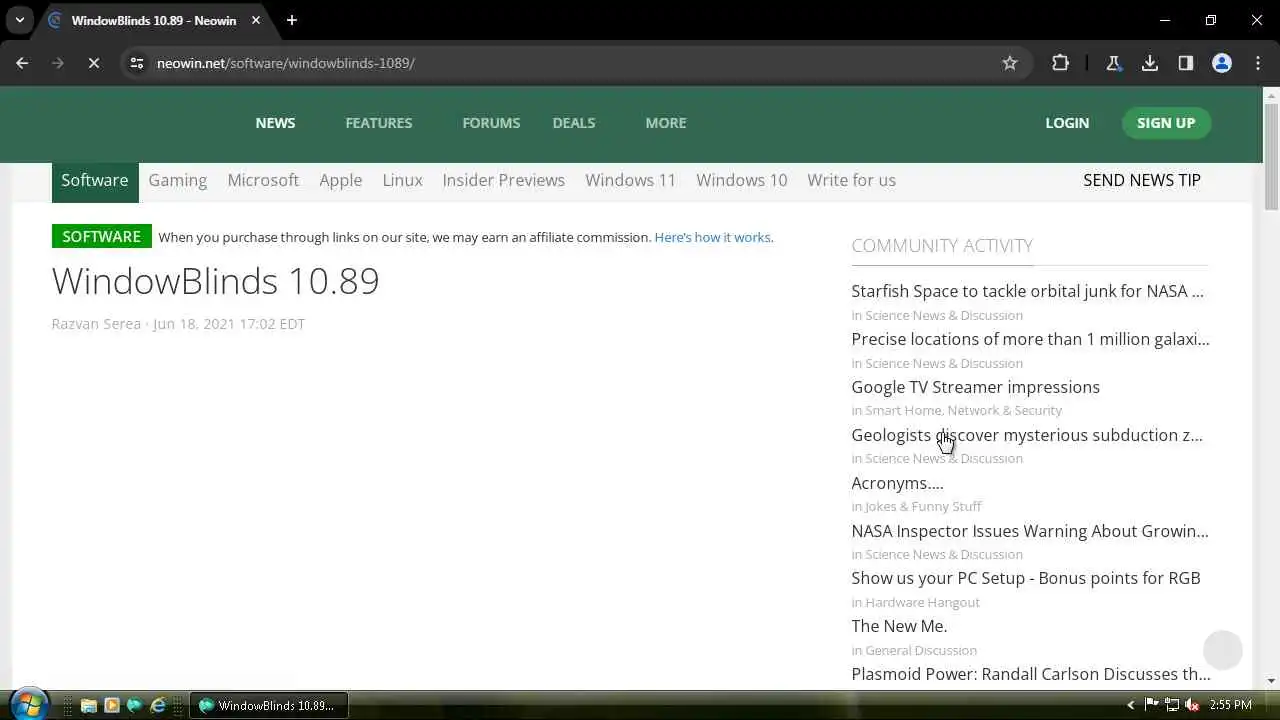
Task: Open the Acronyms.... thread
Action: 897,483
